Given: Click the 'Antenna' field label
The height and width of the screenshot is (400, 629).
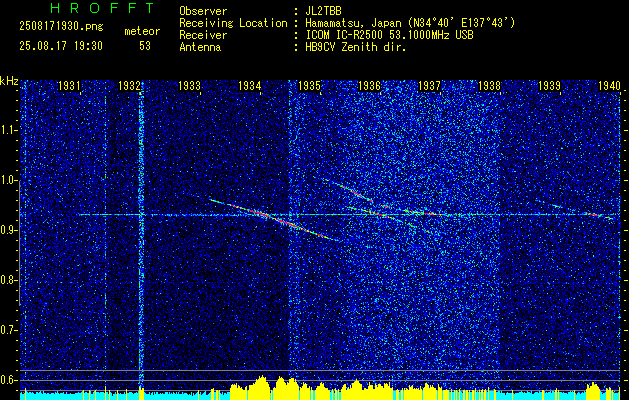Looking at the screenshot, I should [200, 47].
